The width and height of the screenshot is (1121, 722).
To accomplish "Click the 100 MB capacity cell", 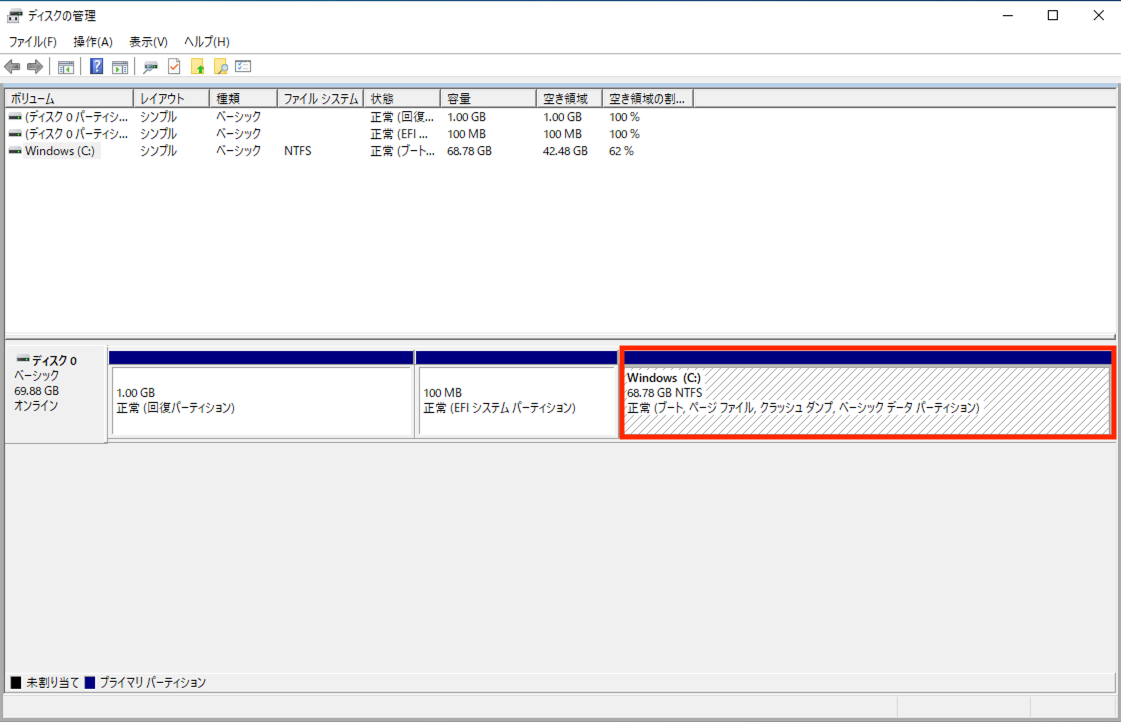I will click(466, 134).
